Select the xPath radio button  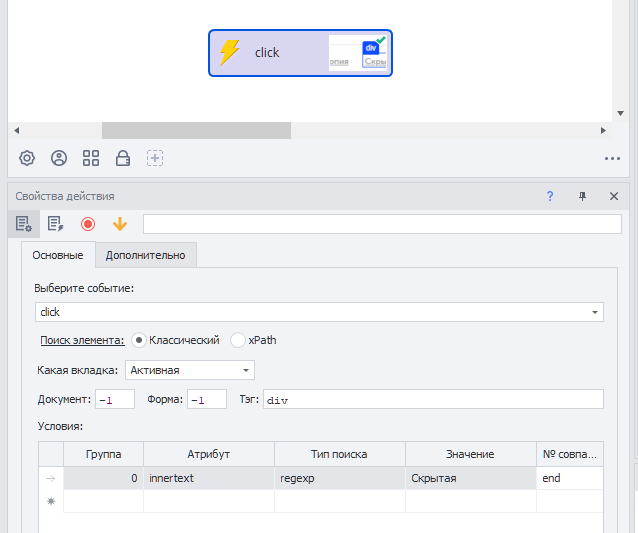(238, 340)
